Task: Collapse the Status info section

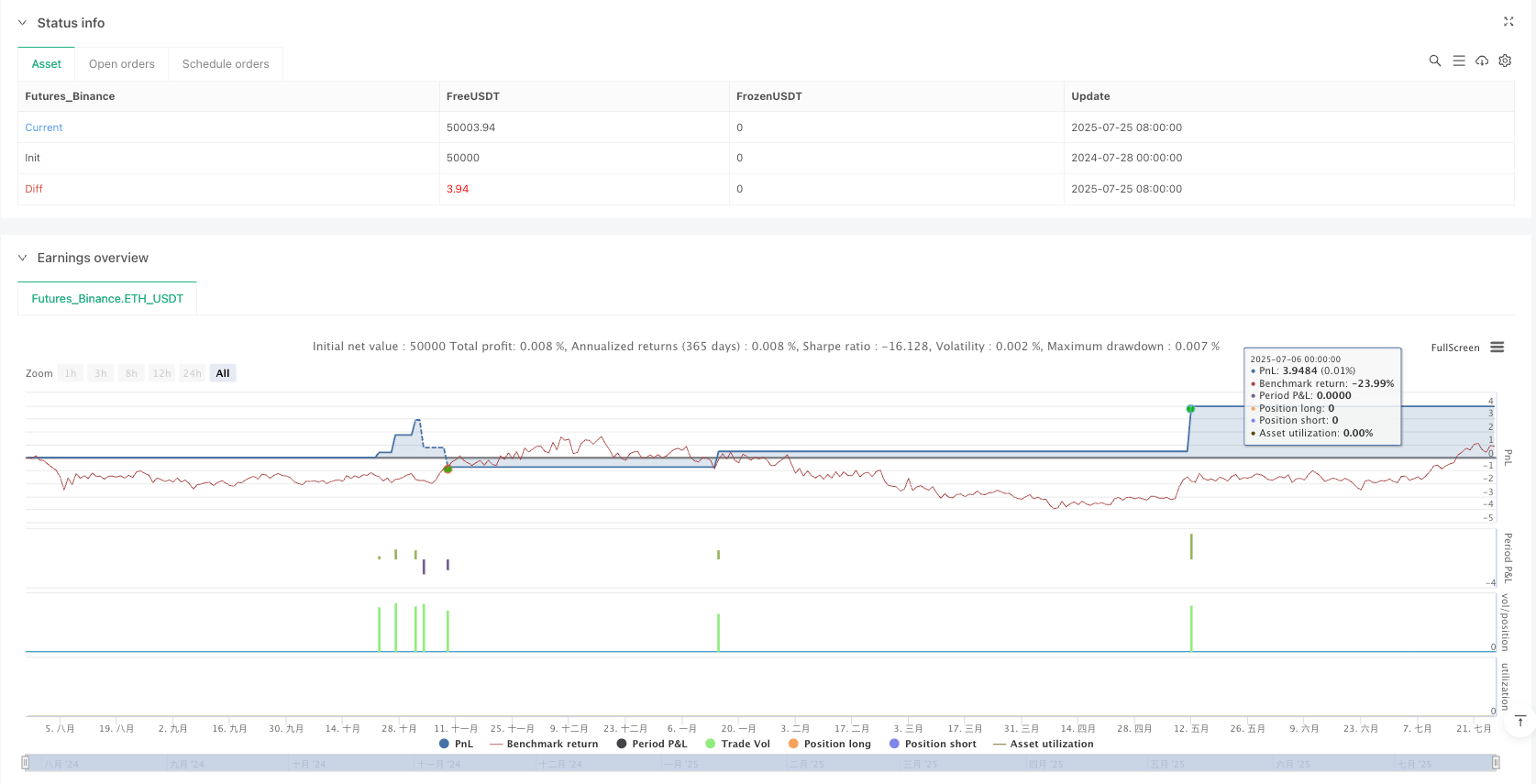Action: [x=23, y=23]
